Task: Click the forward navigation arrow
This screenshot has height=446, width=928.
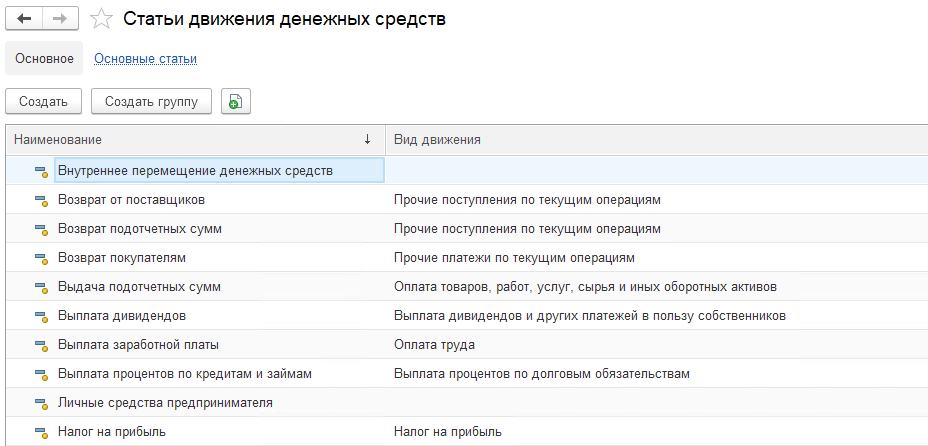Action: [x=60, y=19]
